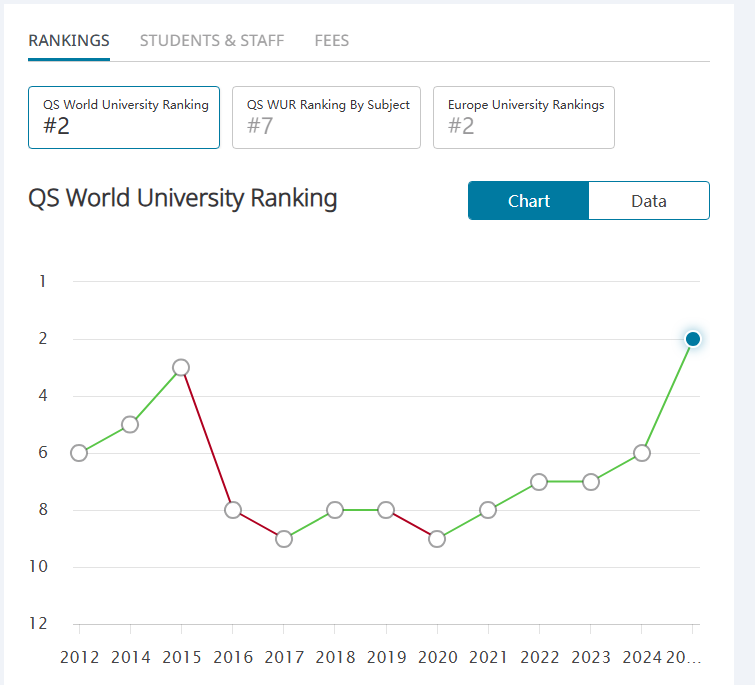The height and width of the screenshot is (685, 755).
Task: Click the 2024 x-axis label
Action: click(642, 657)
